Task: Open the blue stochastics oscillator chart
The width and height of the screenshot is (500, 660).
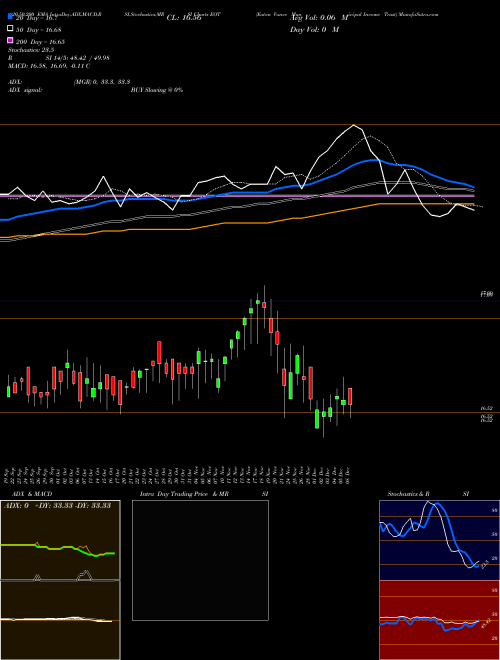Action: pos(439,540)
